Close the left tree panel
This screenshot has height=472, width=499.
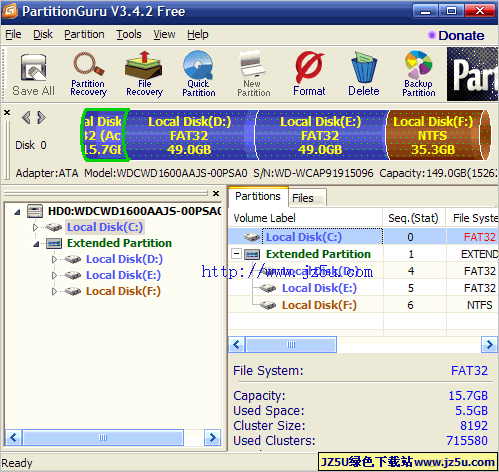tap(216, 193)
